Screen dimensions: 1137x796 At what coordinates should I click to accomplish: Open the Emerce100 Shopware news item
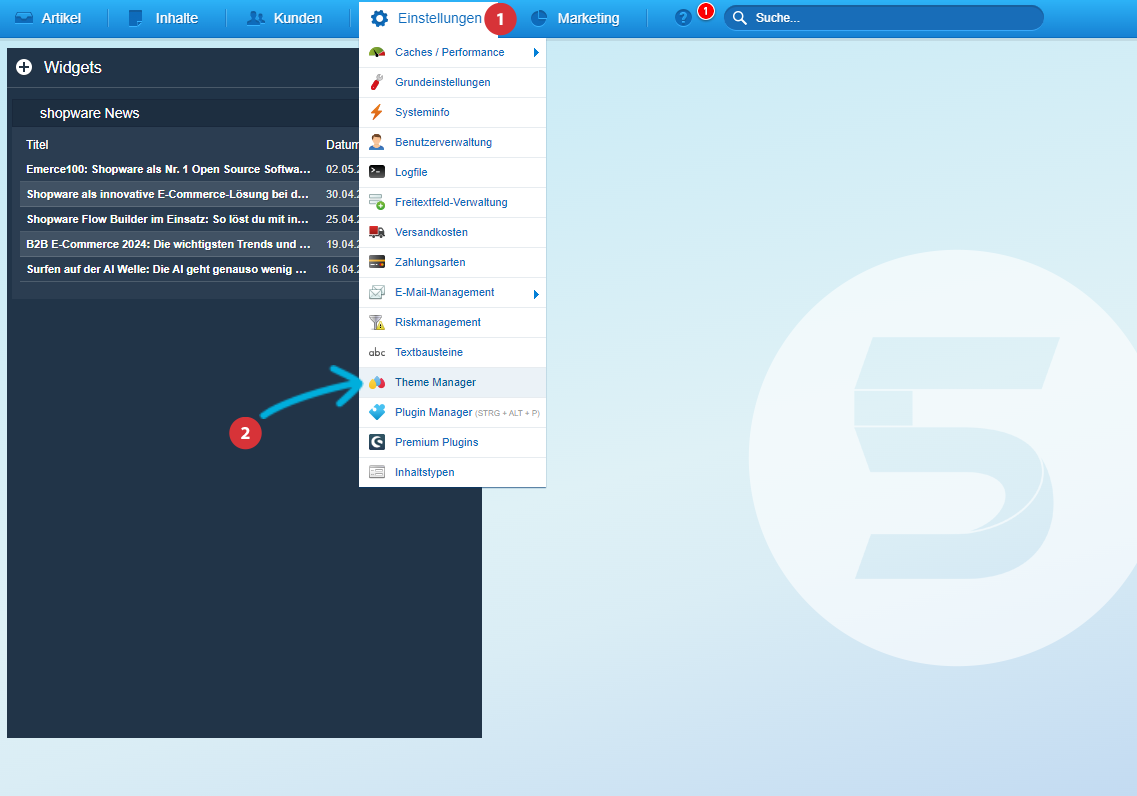[x=168, y=169]
